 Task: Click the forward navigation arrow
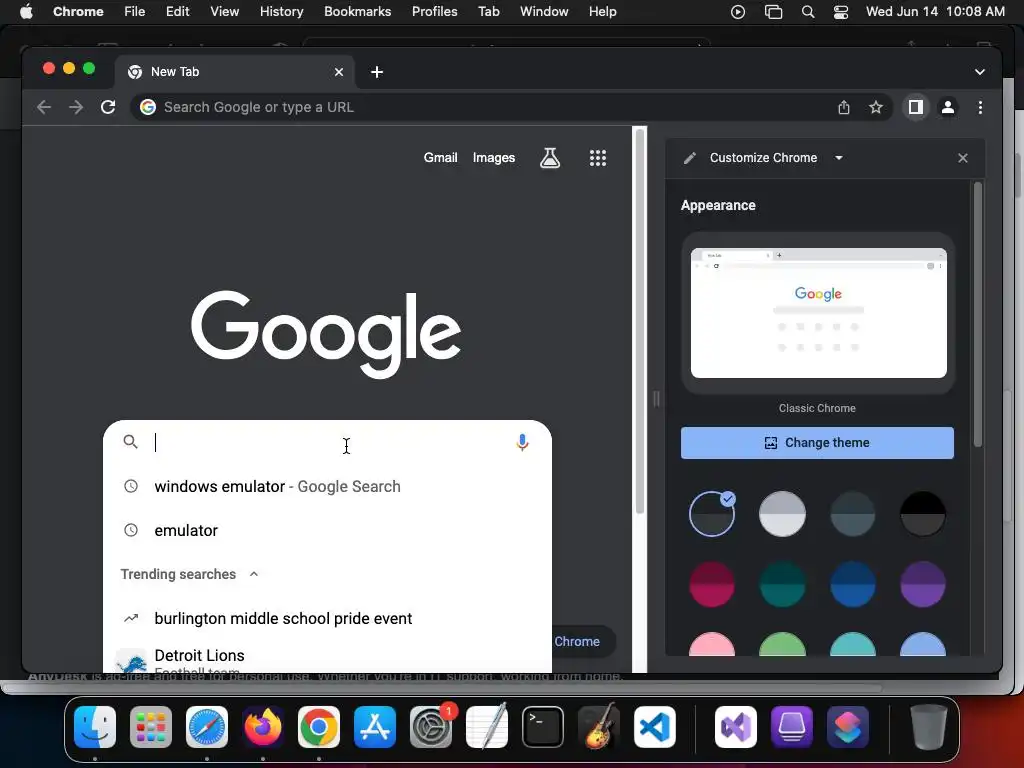pos(76,107)
